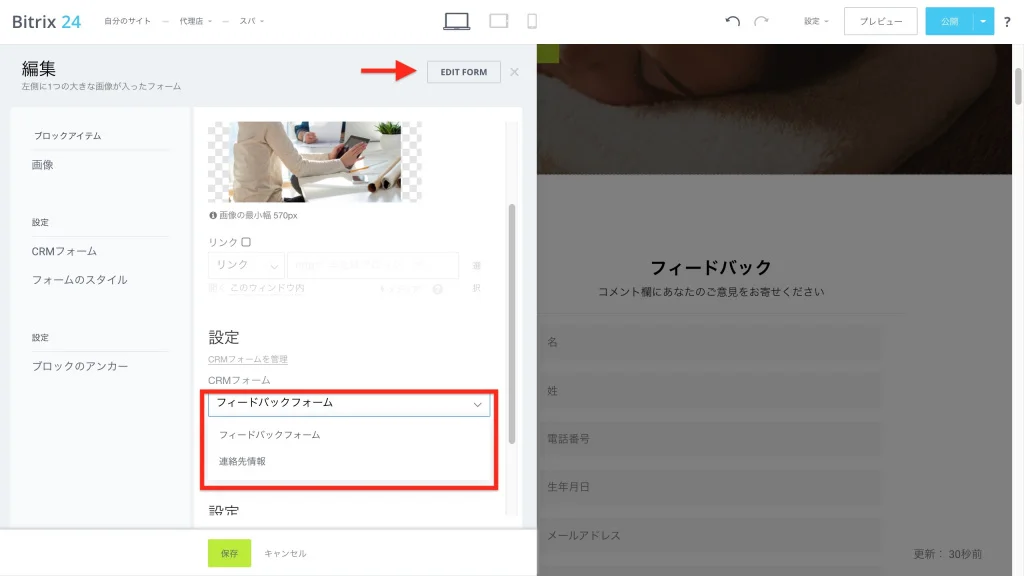The image size is (1024, 576).
Task: Open the 公開 button dropdown arrow
Action: [x=983, y=22]
